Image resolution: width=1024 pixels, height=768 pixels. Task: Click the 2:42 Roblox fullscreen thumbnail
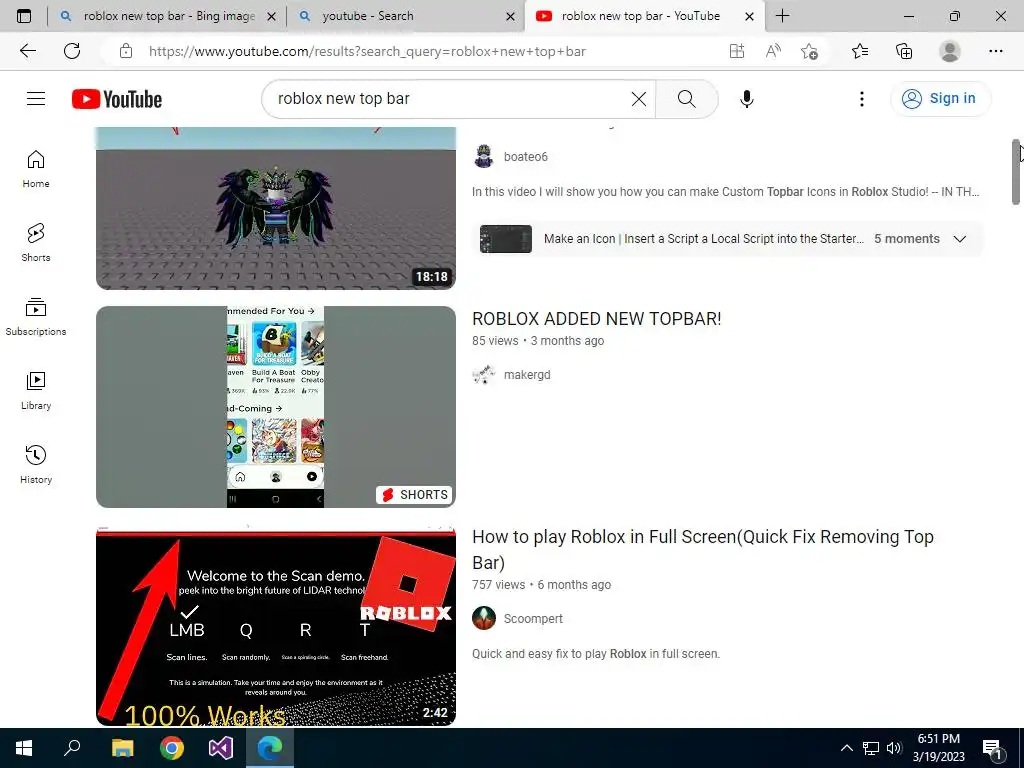[x=276, y=626]
